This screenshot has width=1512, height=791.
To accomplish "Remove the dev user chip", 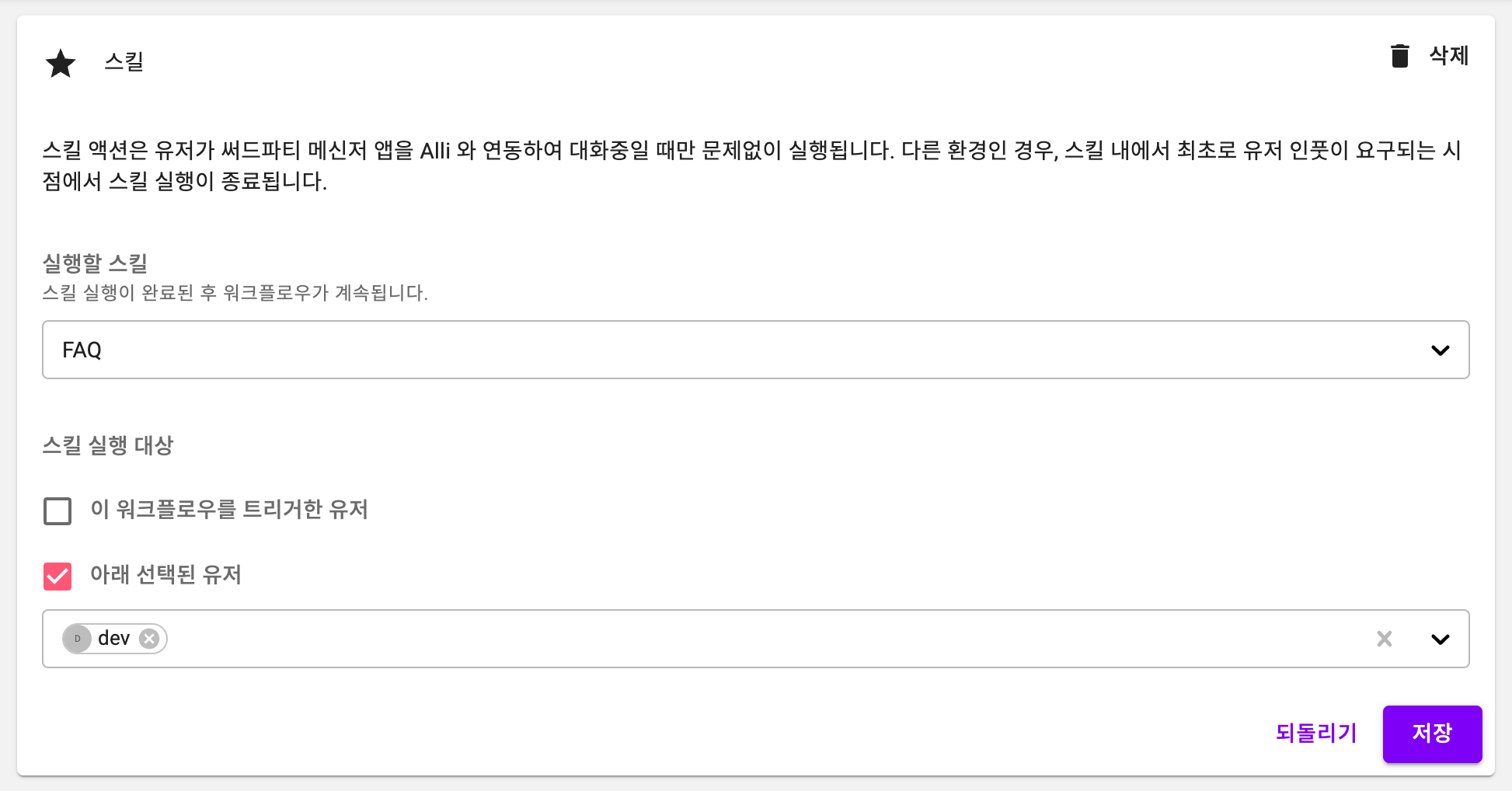I will (149, 639).
